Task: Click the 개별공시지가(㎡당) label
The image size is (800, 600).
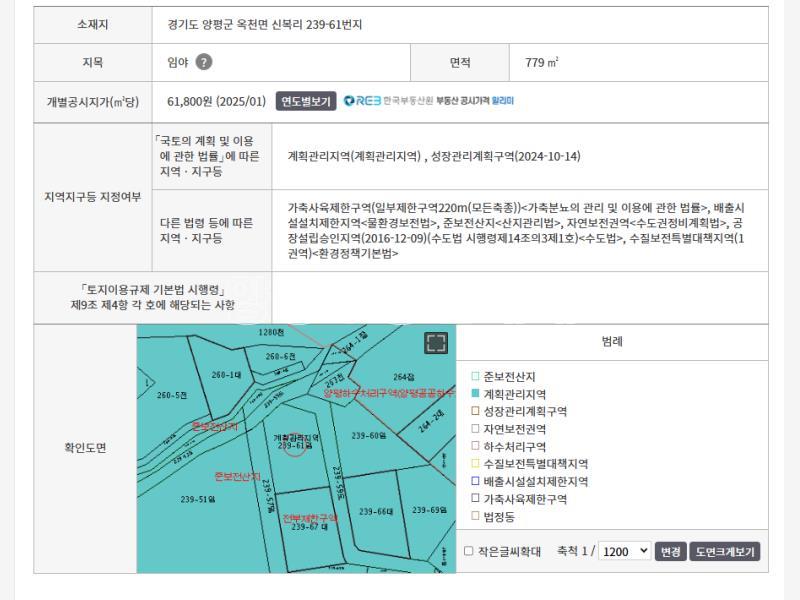Action: pos(93,102)
